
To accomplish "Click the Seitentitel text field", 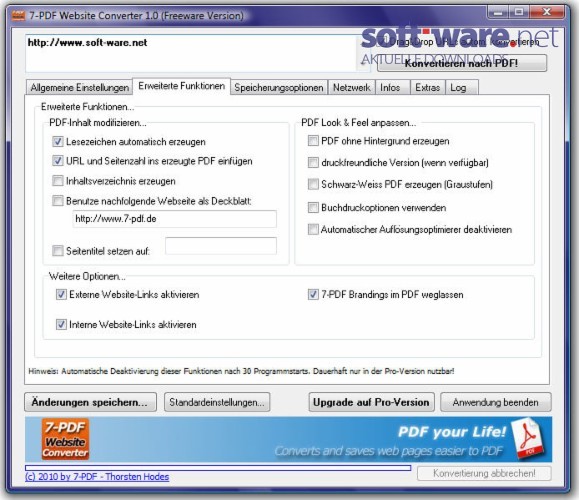I will (221, 246).
